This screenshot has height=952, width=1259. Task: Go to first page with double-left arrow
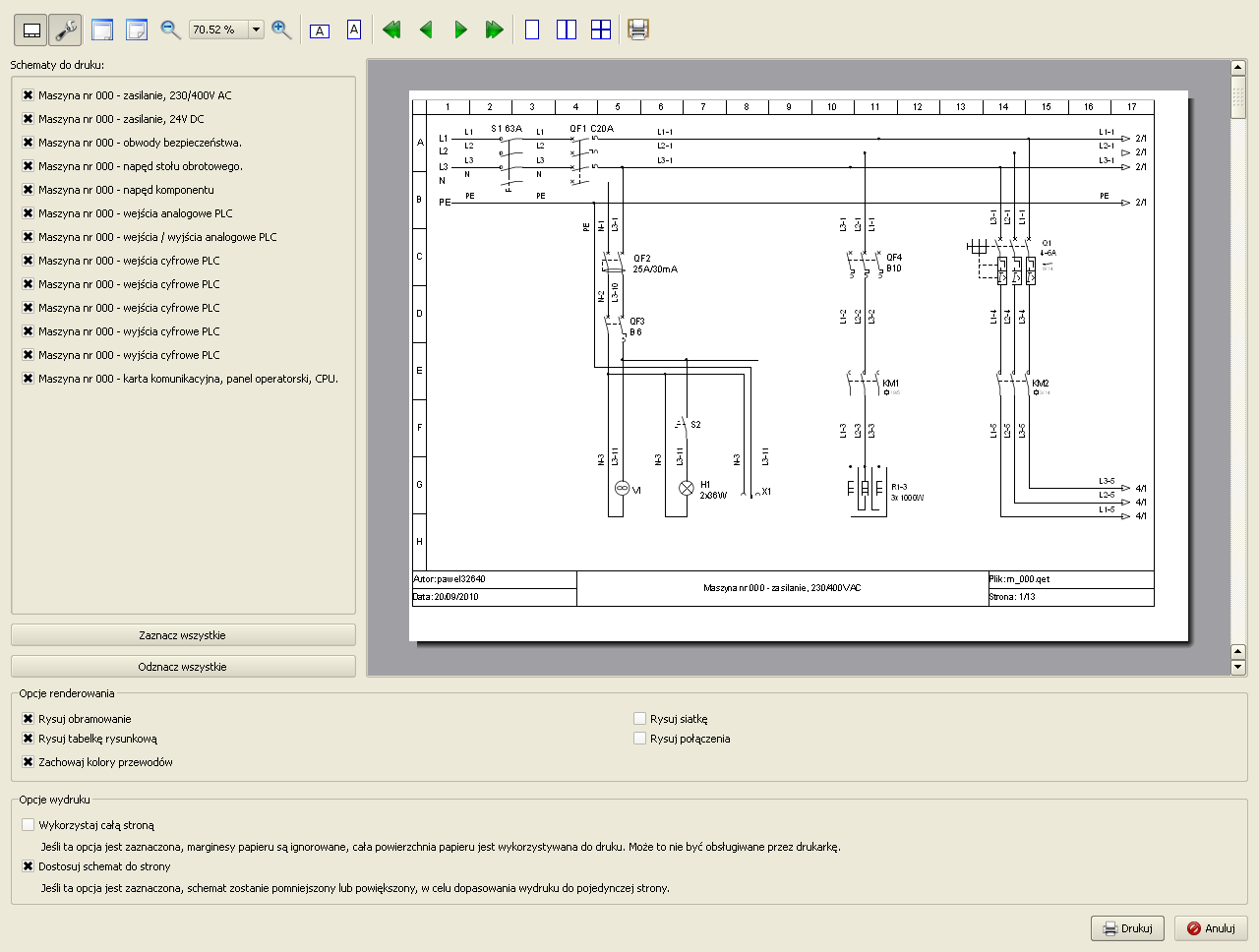[x=391, y=30]
